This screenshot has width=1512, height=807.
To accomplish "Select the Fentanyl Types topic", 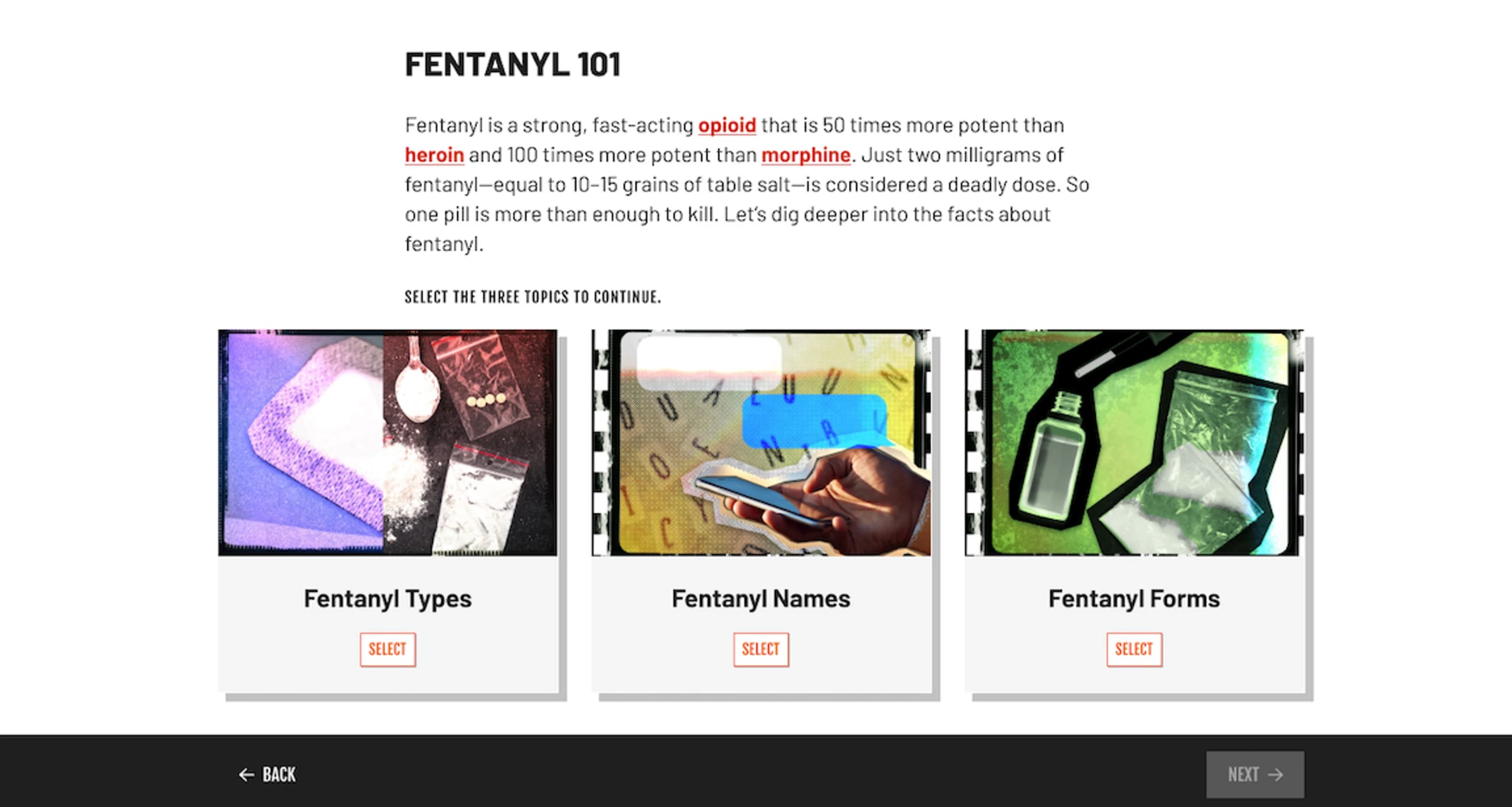I will pos(387,649).
